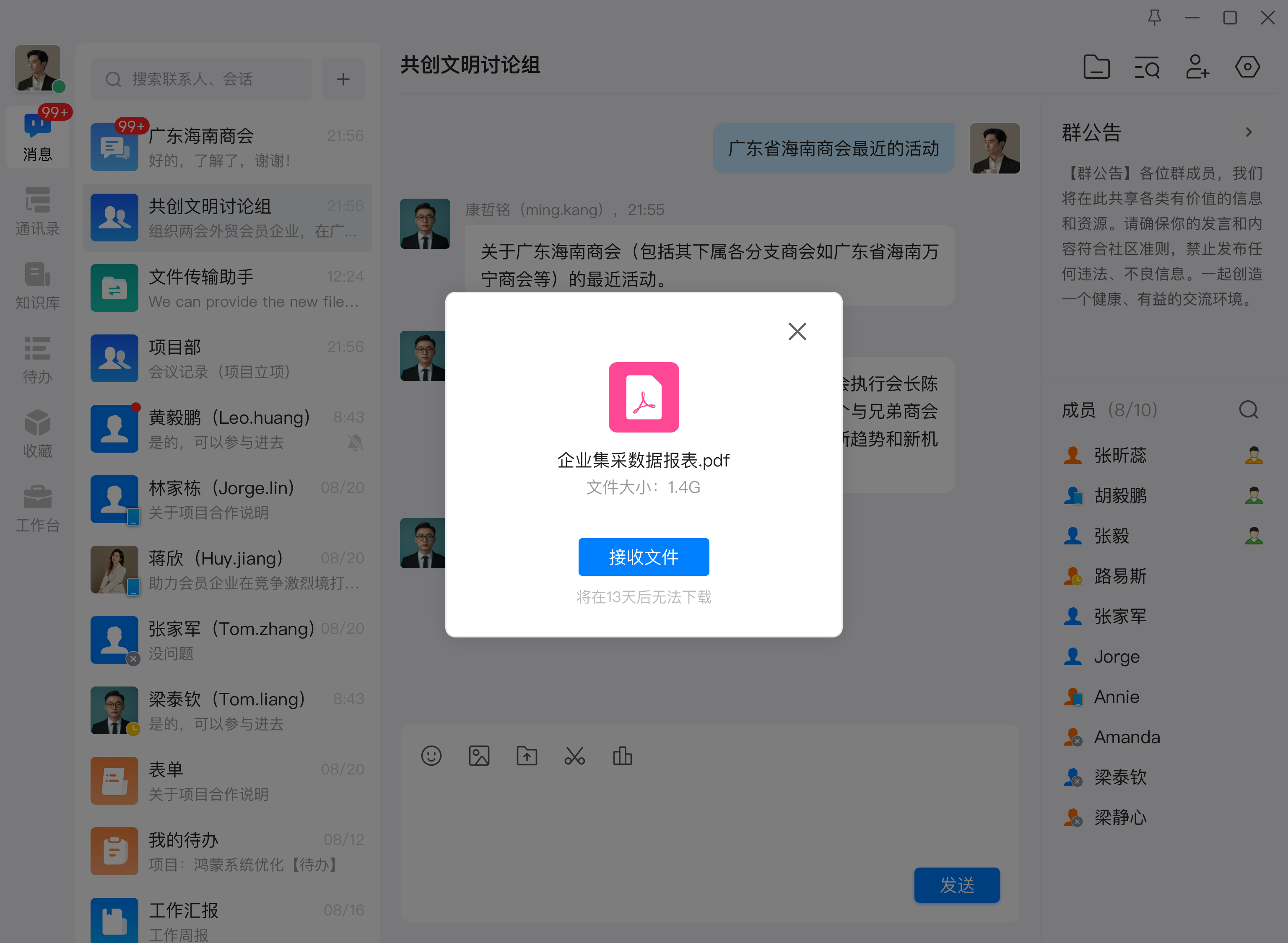Search the member list in the right panel

point(1249,409)
